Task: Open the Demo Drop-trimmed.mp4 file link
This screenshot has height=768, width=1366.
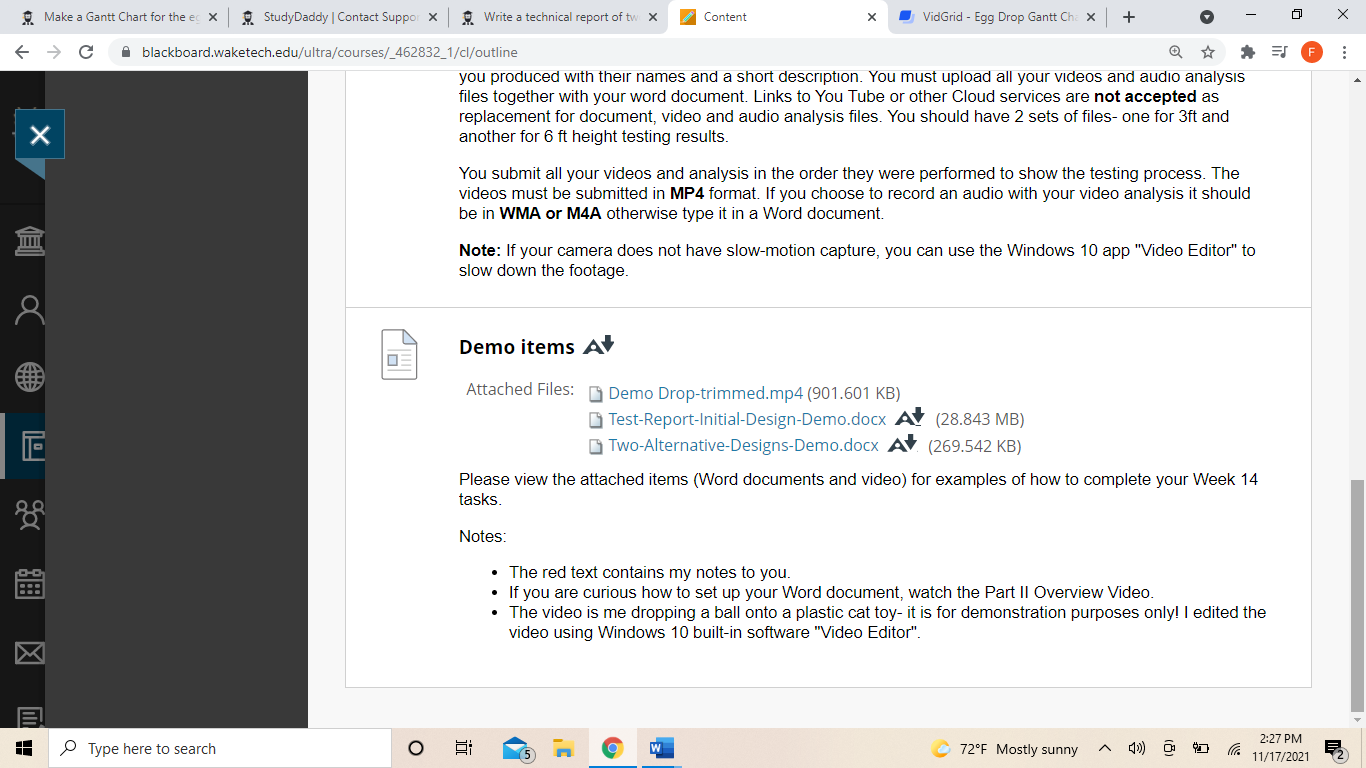Action: pyautogui.click(x=705, y=393)
